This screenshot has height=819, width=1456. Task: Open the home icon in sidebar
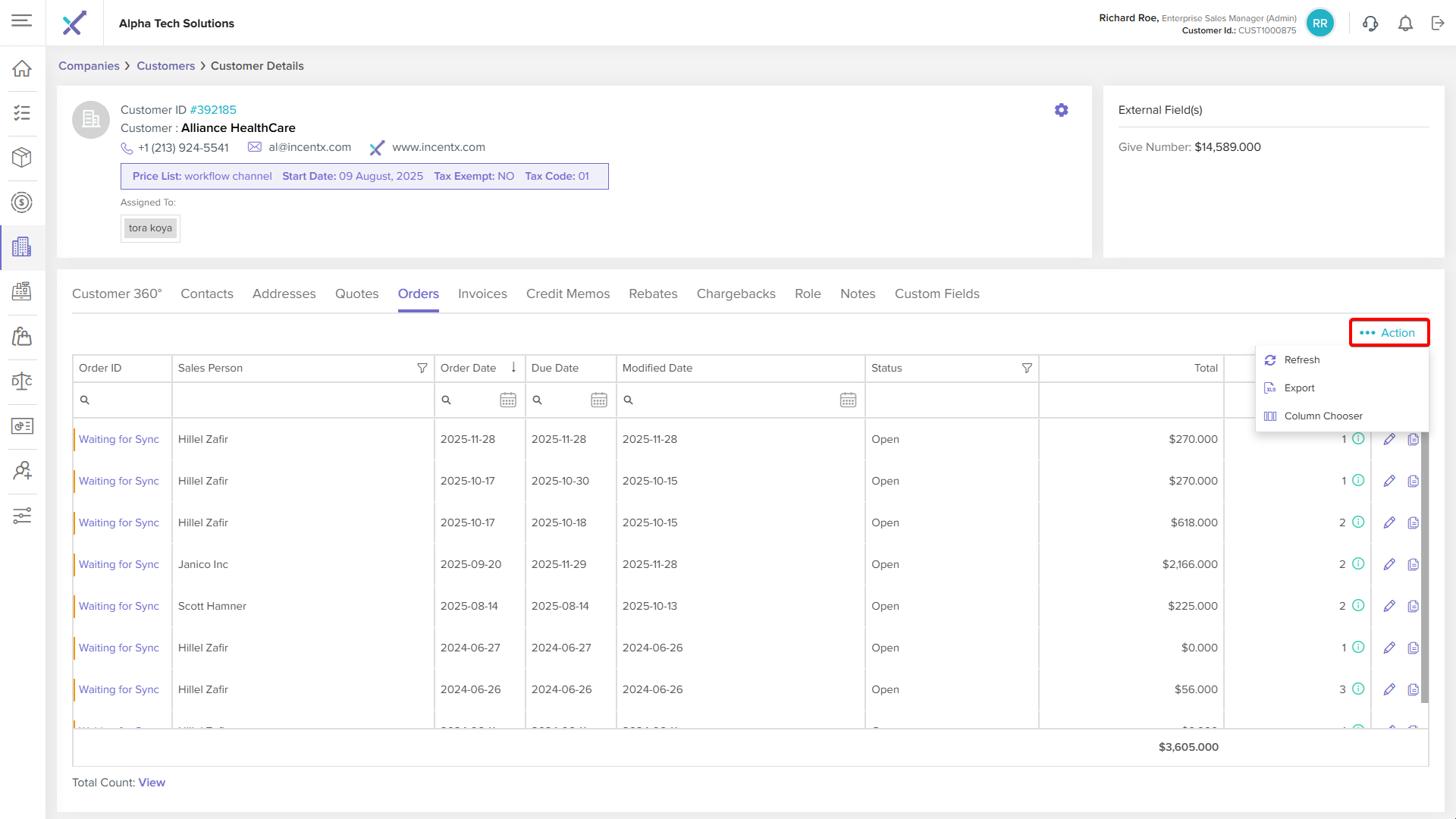(22, 68)
